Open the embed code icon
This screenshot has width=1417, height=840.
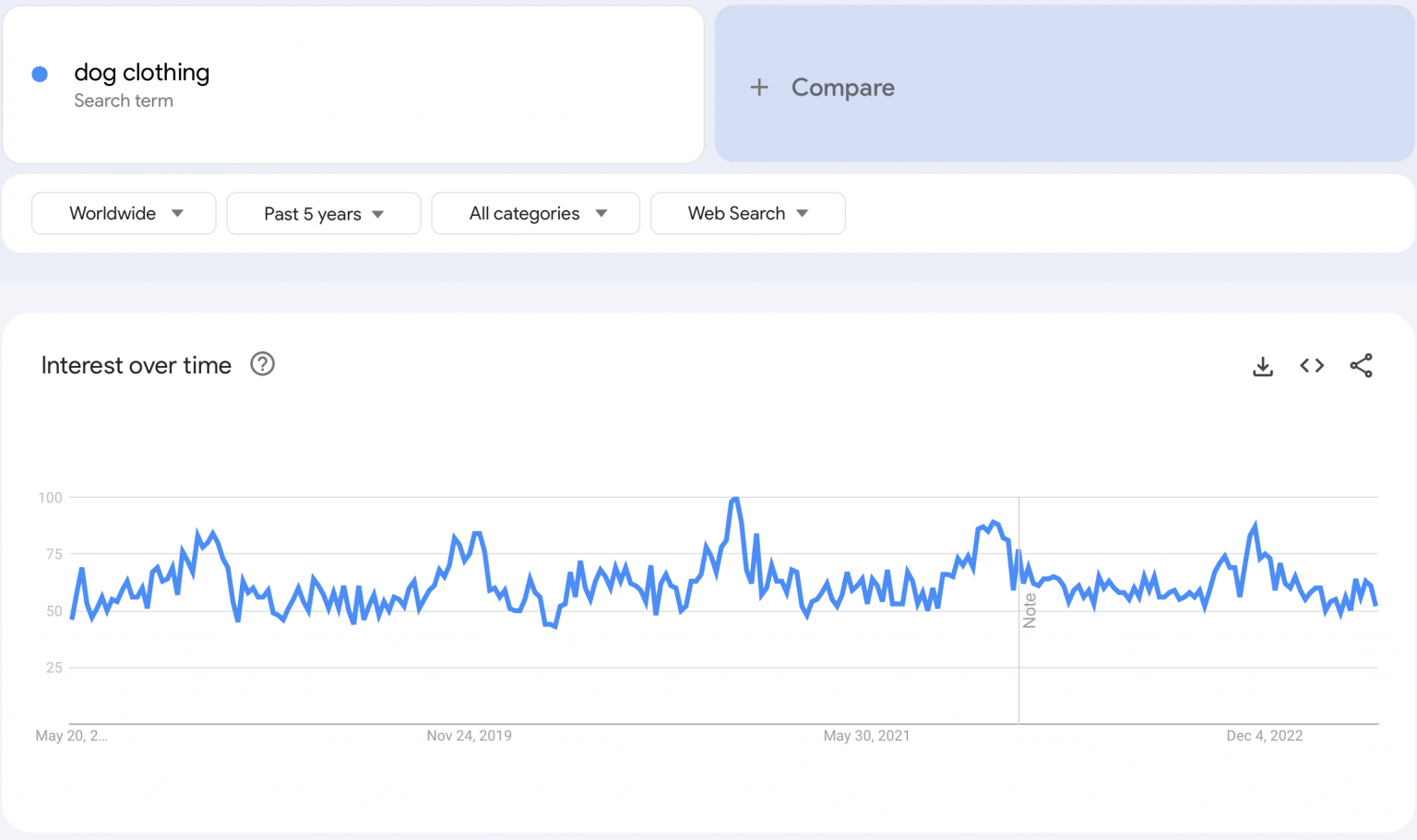pos(1312,366)
